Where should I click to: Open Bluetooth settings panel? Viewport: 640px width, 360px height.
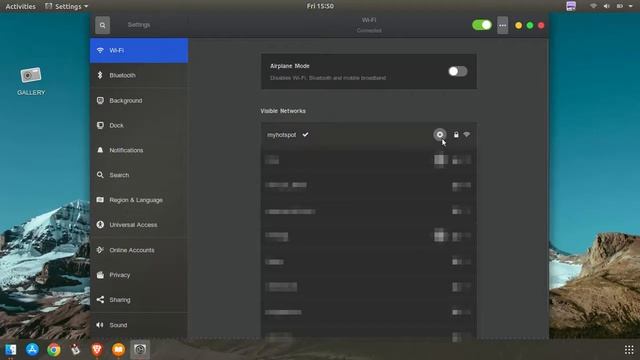click(139, 75)
